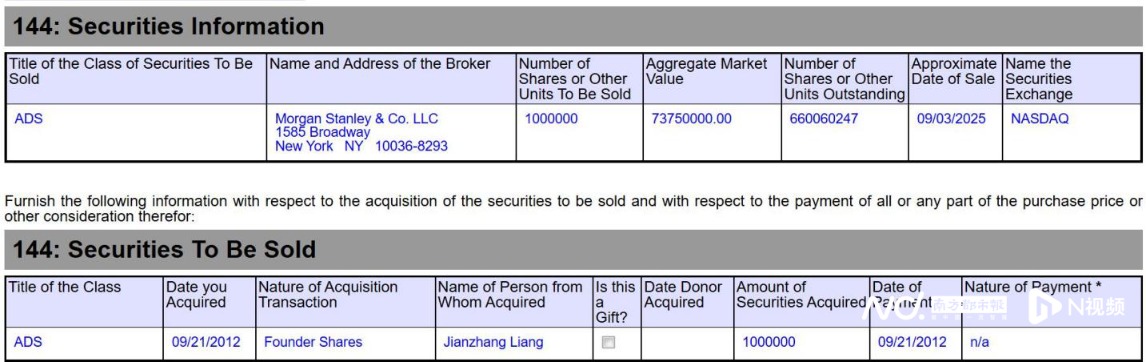
Task: Select the Founder Shares transaction value
Action: pos(313,342)
